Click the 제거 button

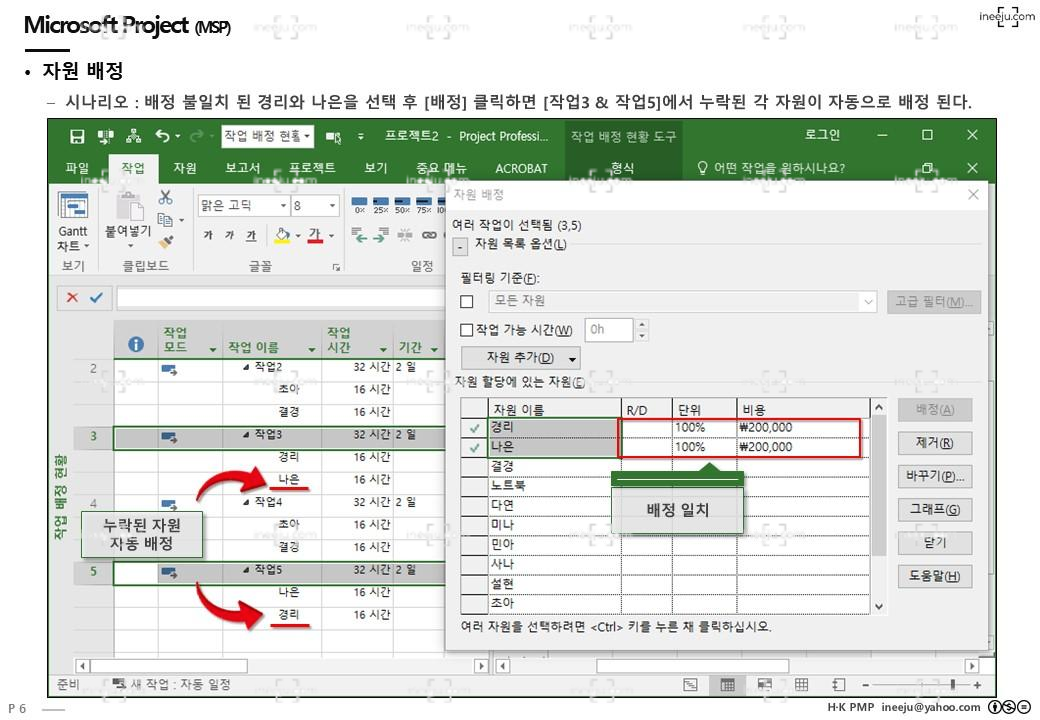click(935, 443)
